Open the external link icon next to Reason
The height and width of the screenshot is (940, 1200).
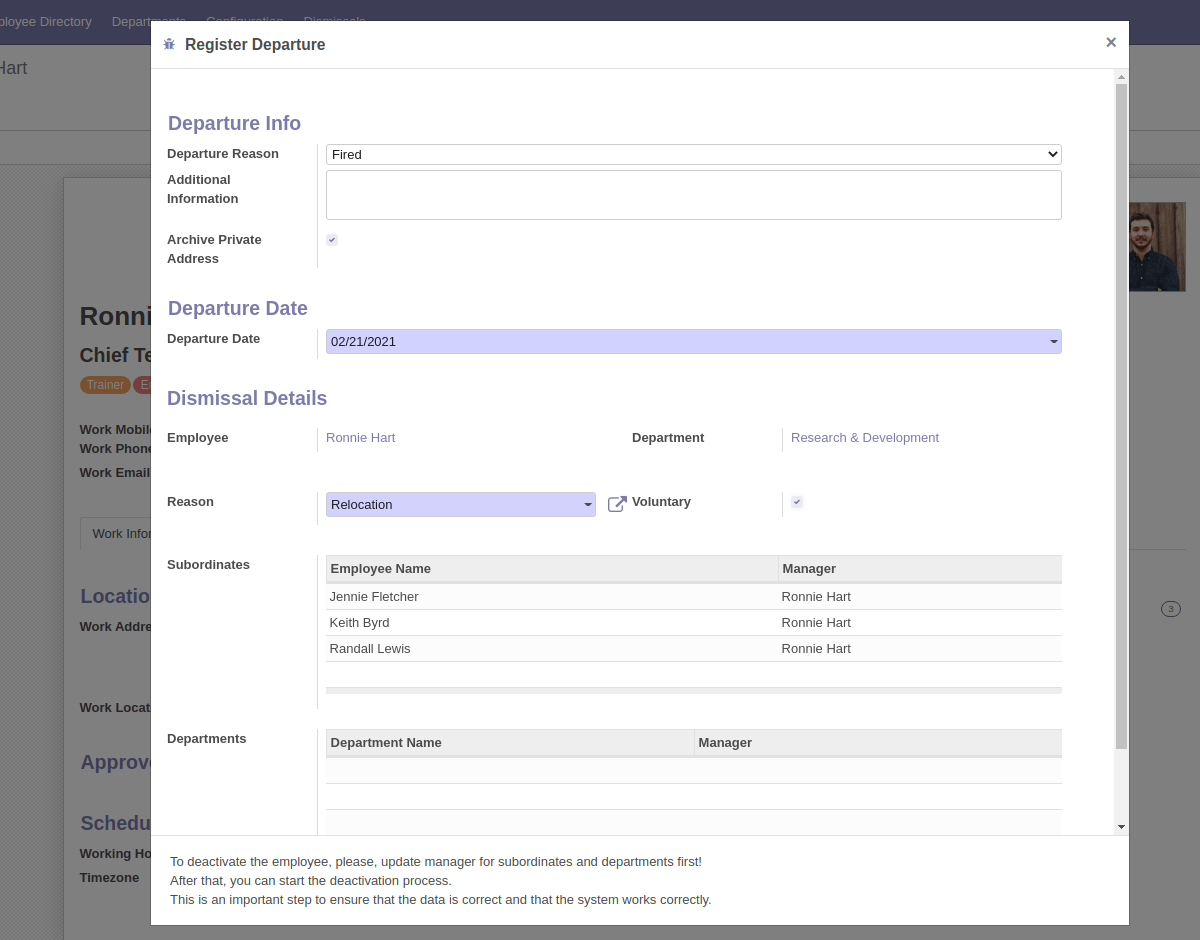tap(617, 504)
